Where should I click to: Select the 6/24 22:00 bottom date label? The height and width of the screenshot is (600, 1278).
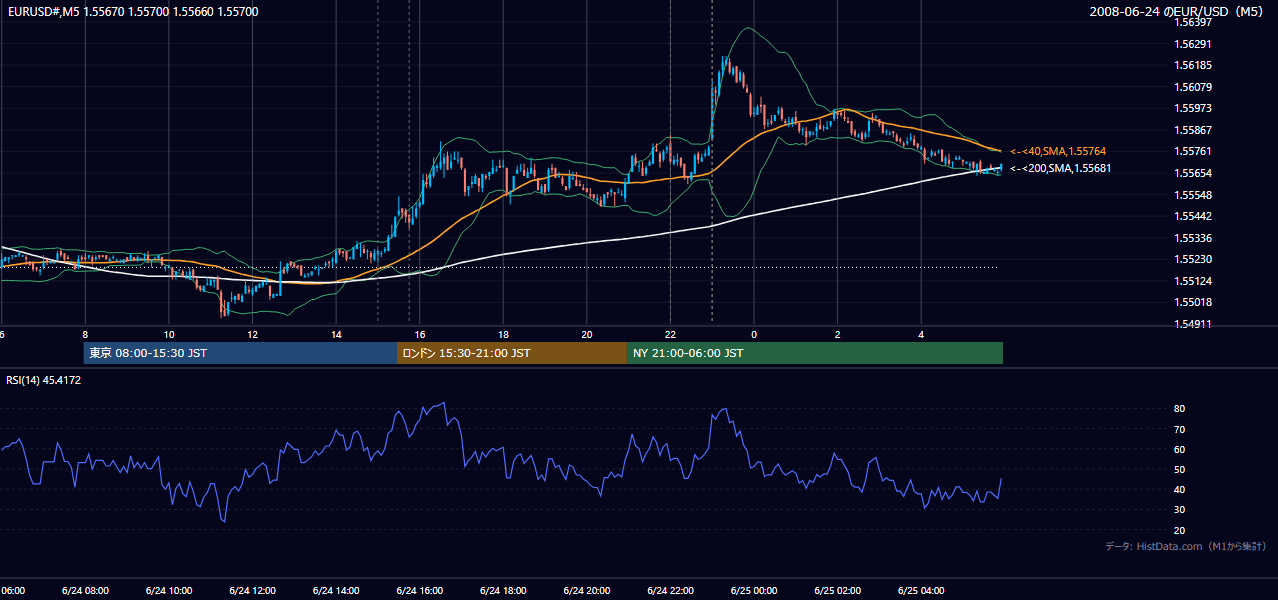click(670, 591)
